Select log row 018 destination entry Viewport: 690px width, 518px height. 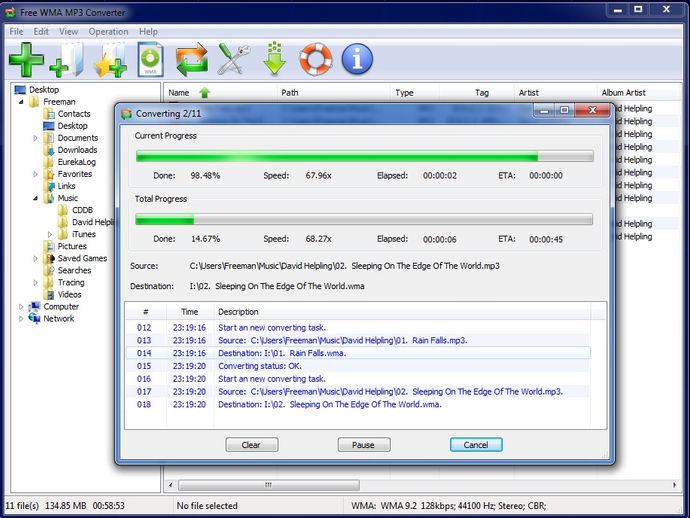tap(358, 404)
